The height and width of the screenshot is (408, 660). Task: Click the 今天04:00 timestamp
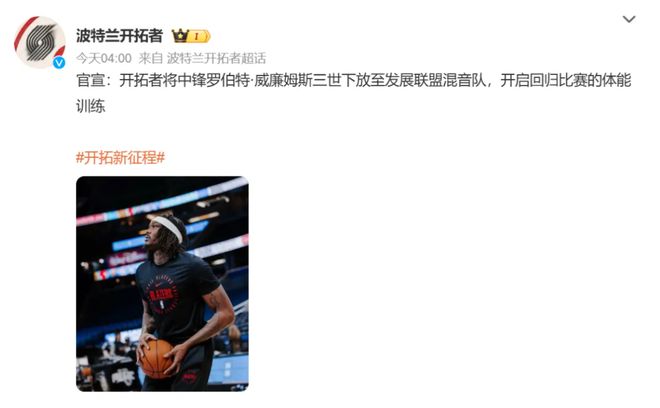click(x=104, y=58)
